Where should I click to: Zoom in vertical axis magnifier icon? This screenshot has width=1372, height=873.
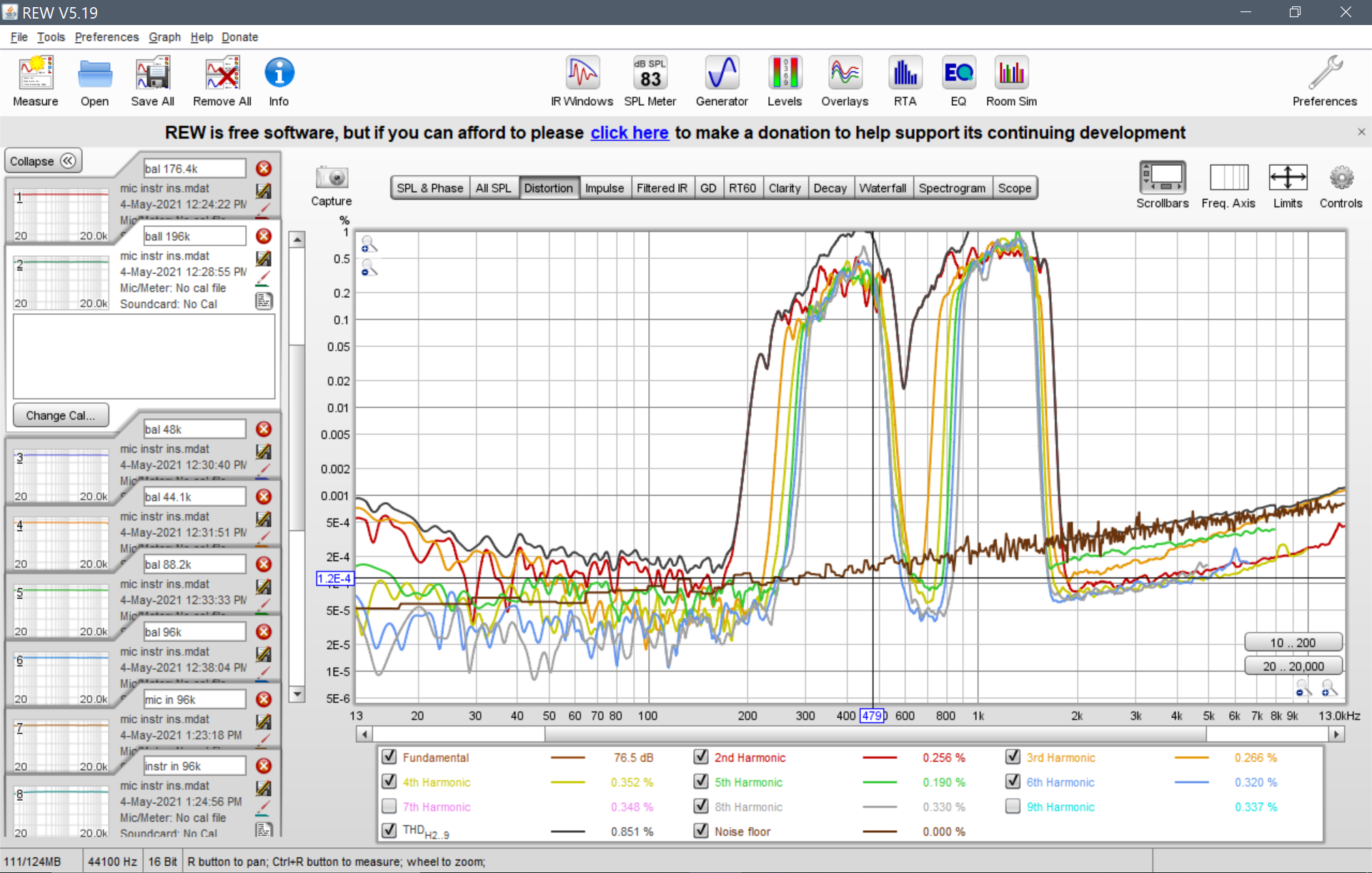[x=369, y=245]
